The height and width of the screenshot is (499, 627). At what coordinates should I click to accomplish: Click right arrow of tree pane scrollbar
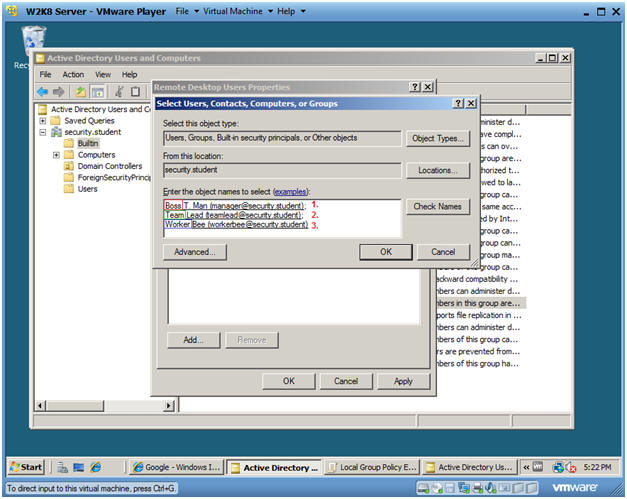169,406
